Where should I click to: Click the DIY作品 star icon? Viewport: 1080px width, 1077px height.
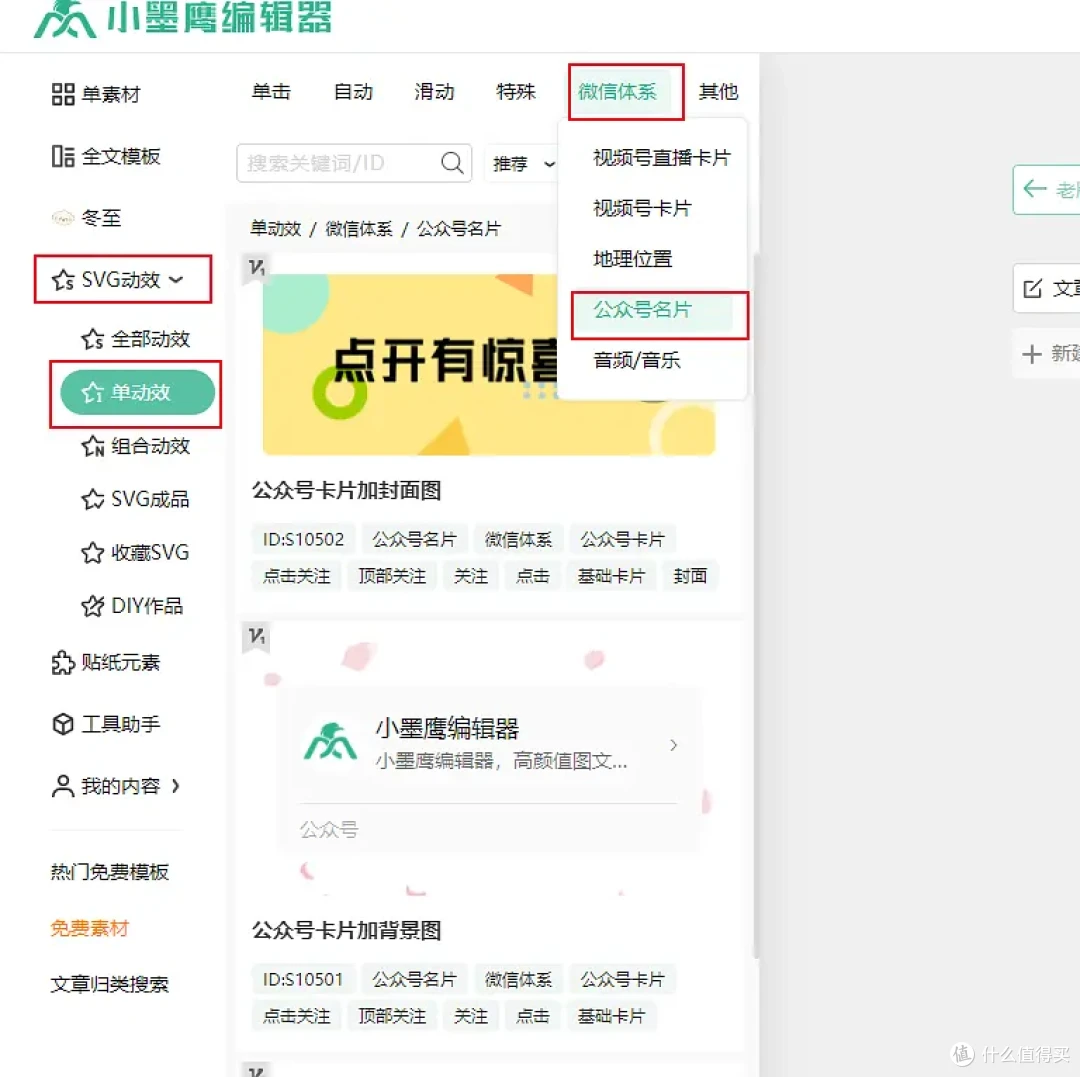(92, 607)
